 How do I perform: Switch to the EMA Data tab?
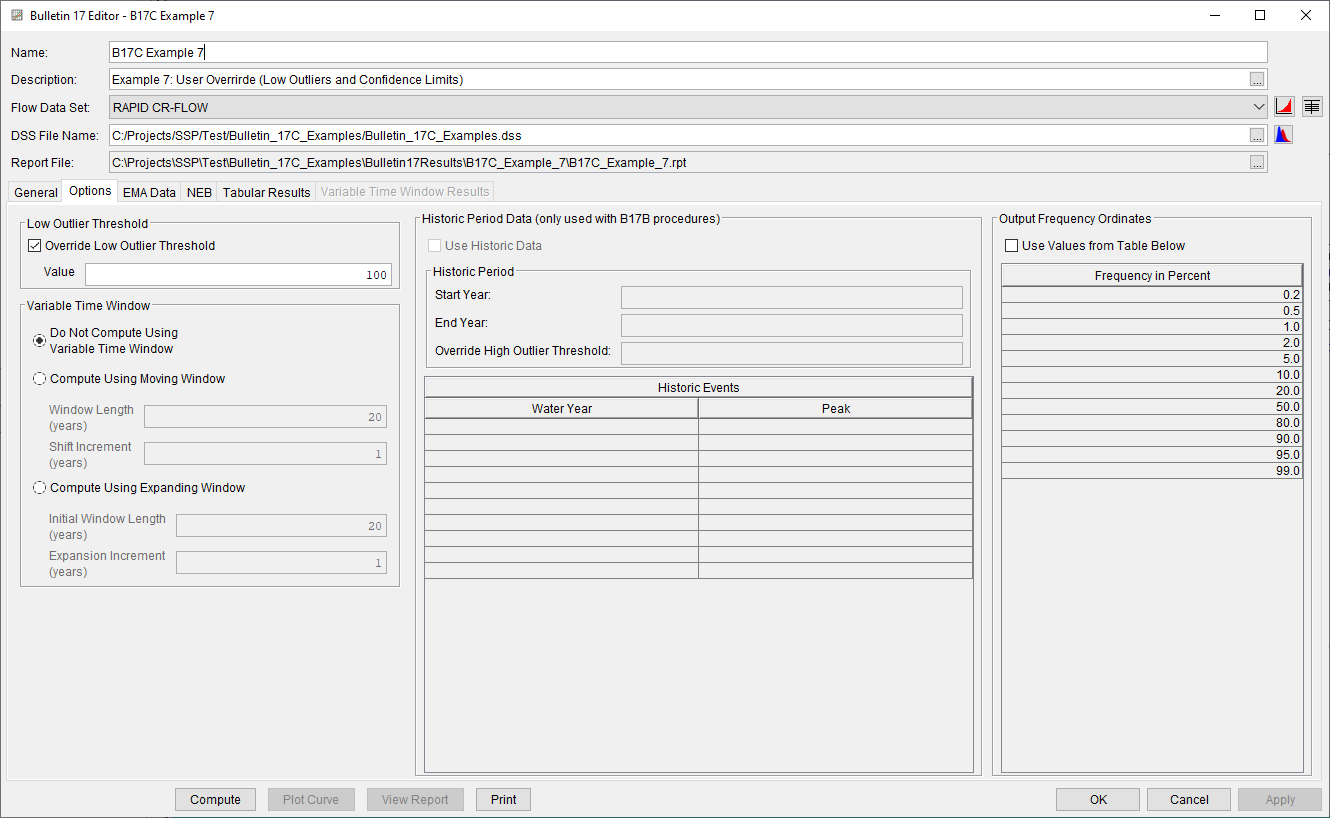149,191
